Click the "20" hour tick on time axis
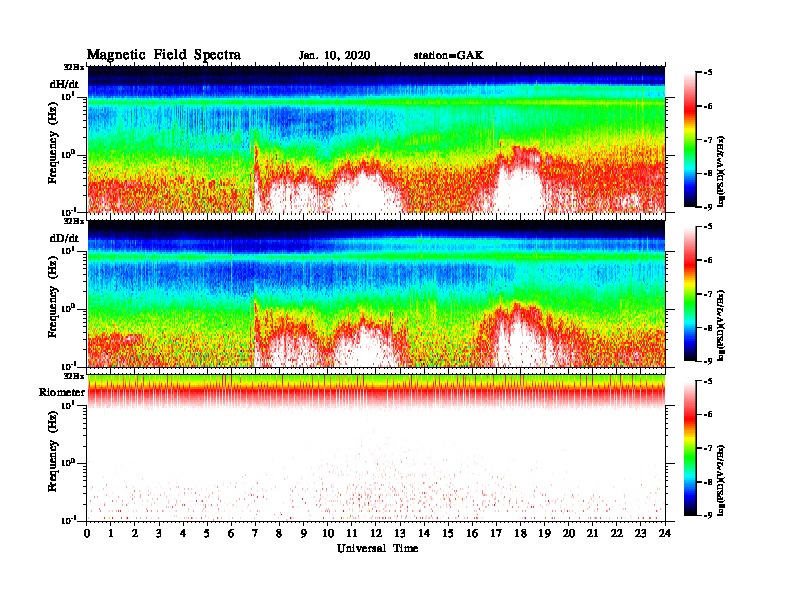792x612 pixels. (569, 534)
